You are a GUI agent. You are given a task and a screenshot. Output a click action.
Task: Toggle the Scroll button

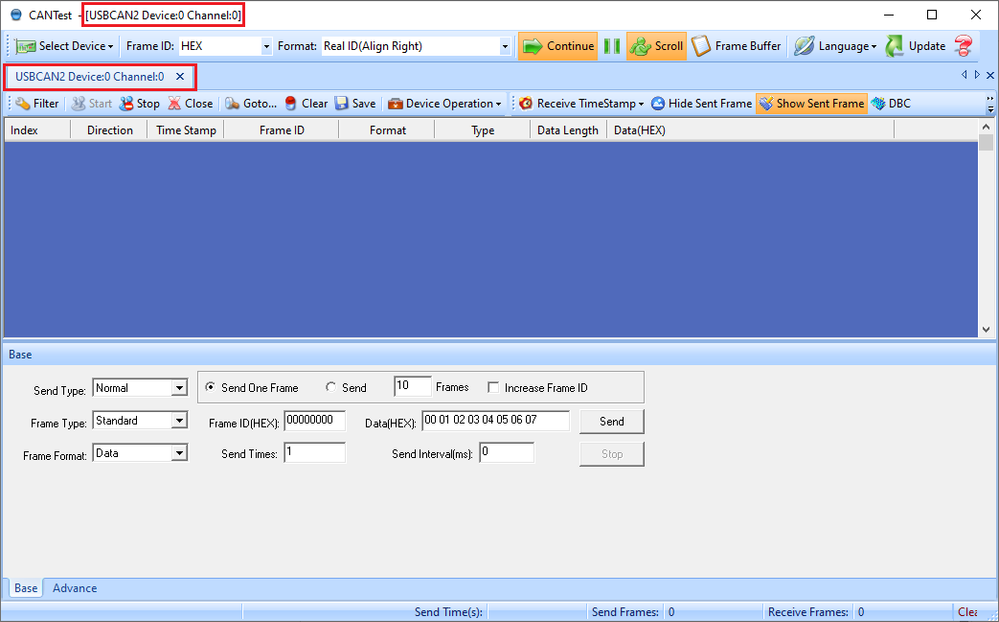coord(656,47)
